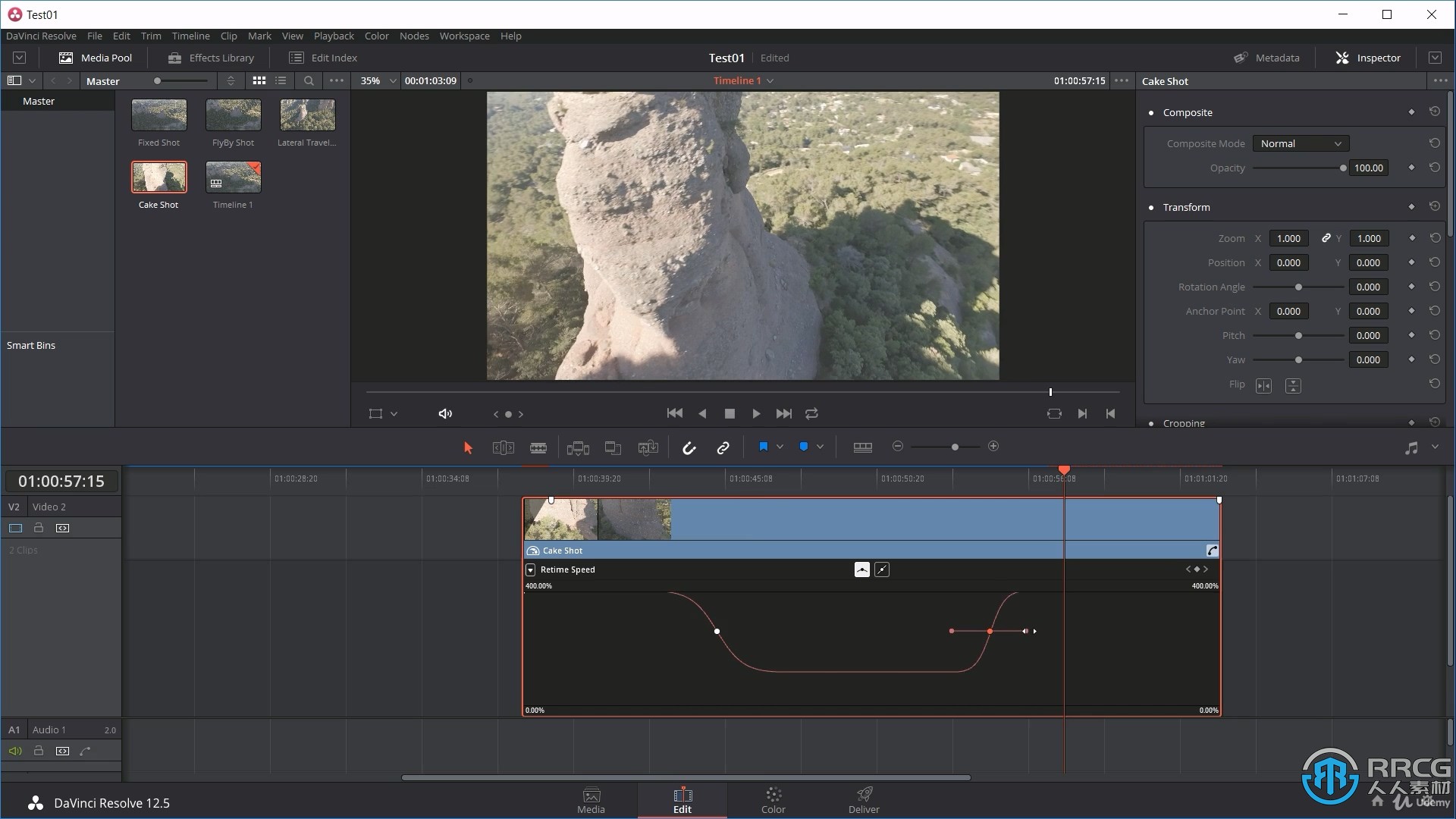Play the timeline forward
Viewport: 1456px width, 819px height.
click(x=756, y=413)
